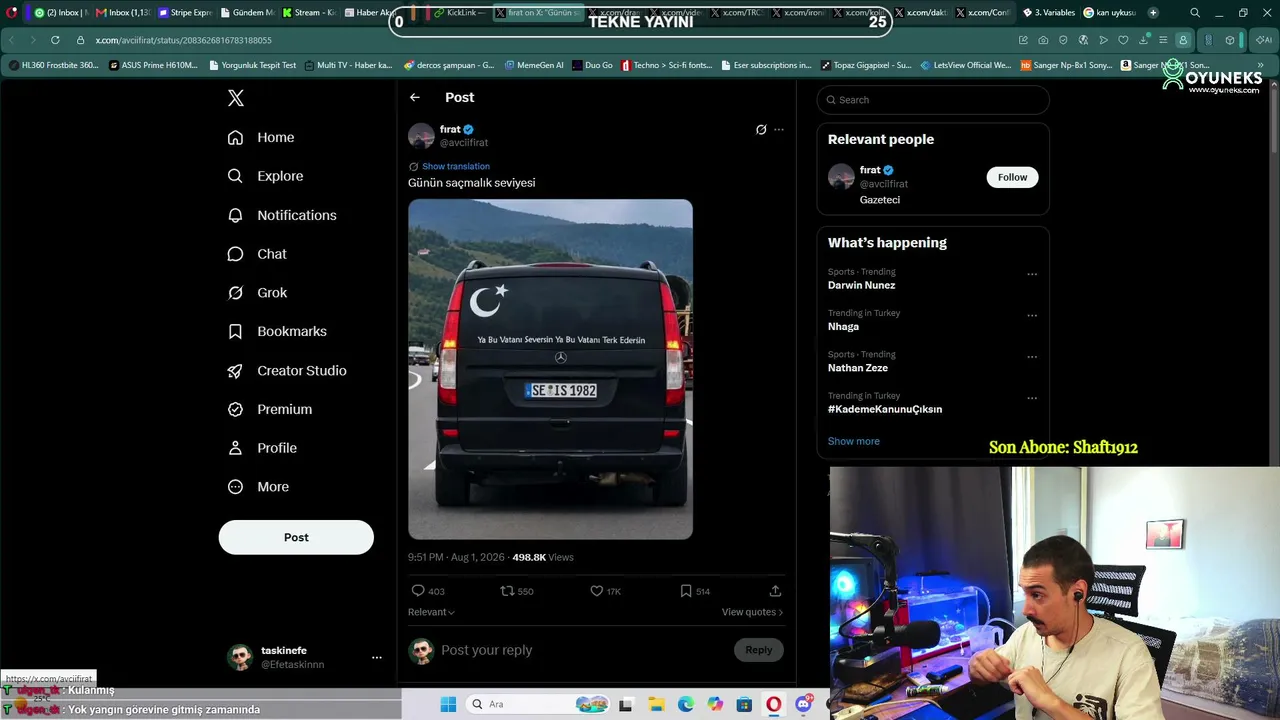The image size is (1280, 720).
Task: Open Explore from the sidebar
Action: [x=265, y=176]
